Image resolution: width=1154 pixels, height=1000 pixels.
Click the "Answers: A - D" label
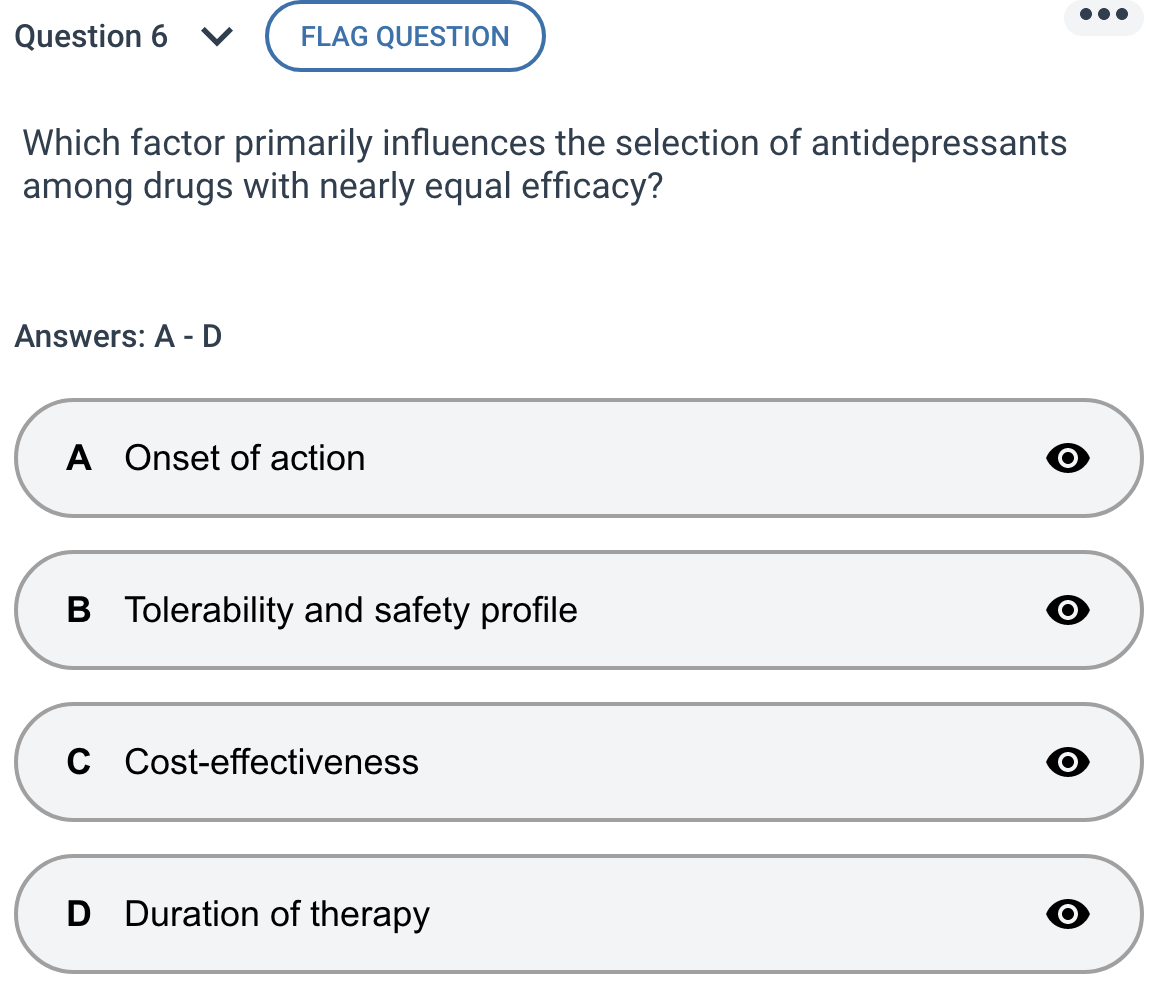click(x=119, y=337)
